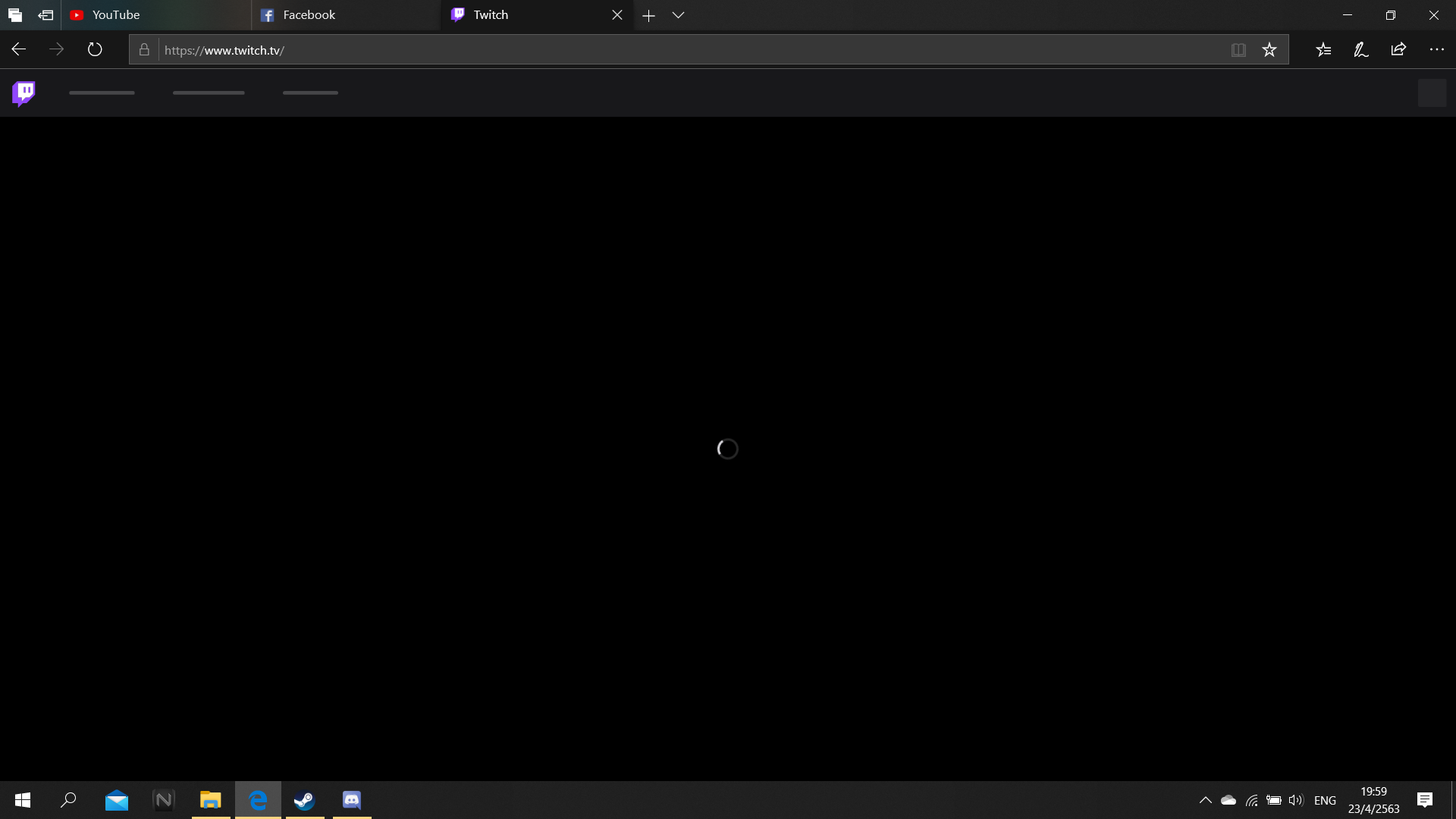The image size is (1456, 819).
Task: Close the Twitch tab
Action: pos(617,15)
